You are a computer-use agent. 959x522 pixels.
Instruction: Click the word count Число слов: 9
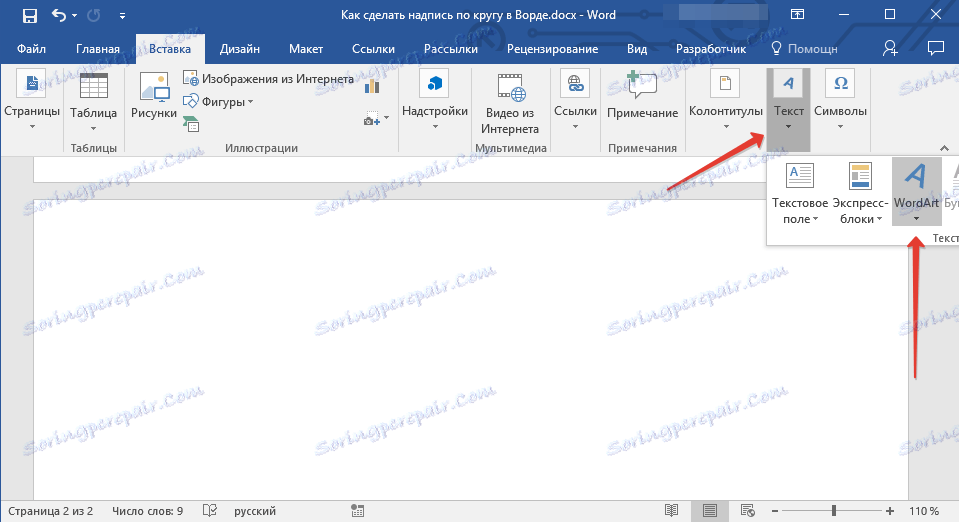[x=147, y=511]
